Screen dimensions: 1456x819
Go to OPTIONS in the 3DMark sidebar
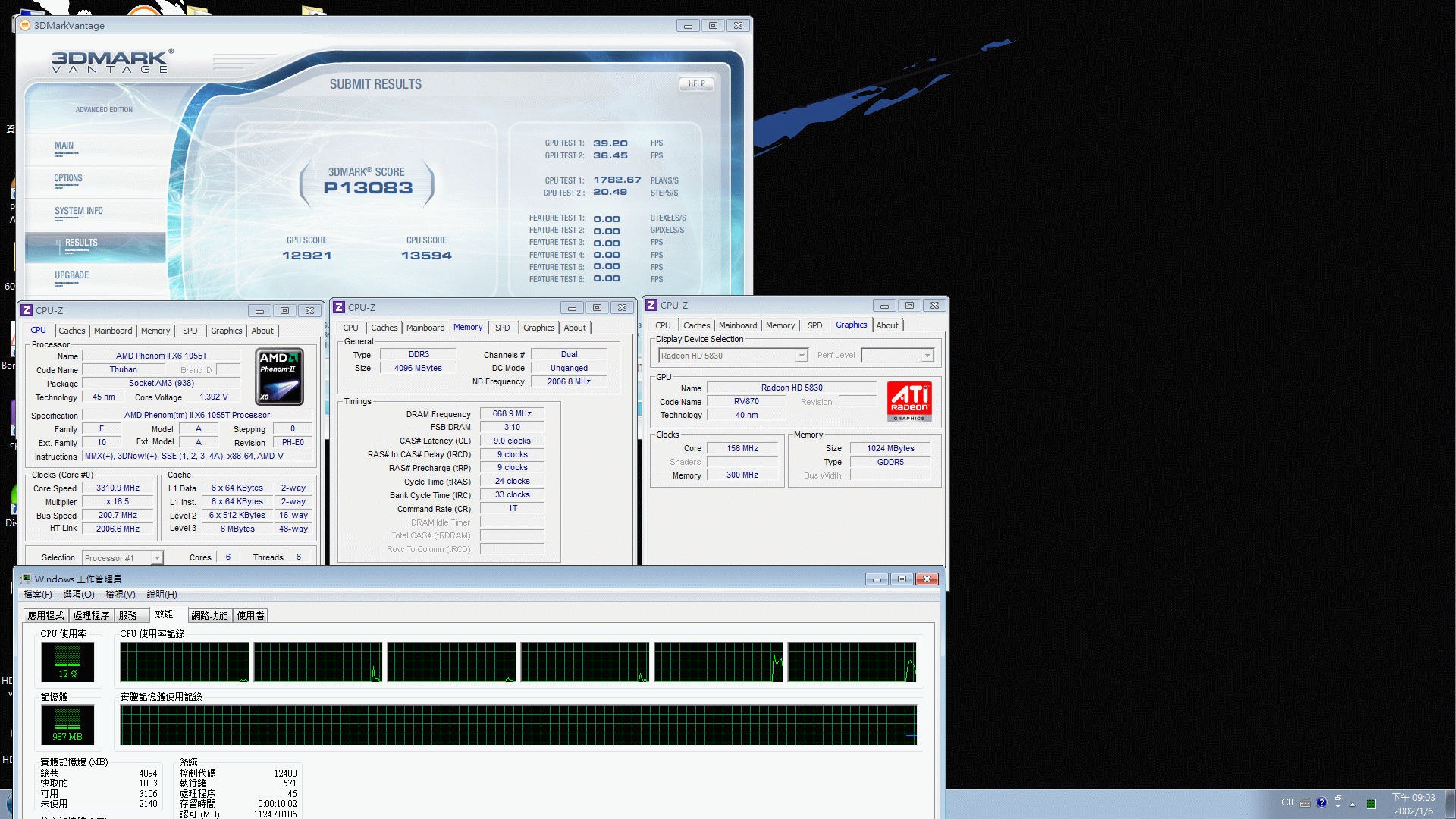(x=68, y=178)
